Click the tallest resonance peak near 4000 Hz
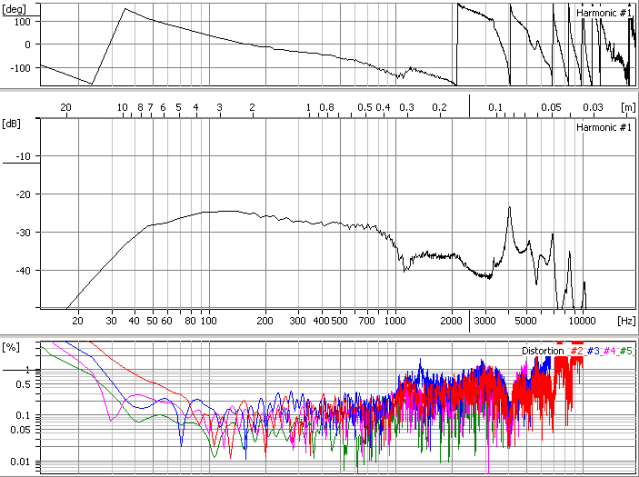 point(509,208)
